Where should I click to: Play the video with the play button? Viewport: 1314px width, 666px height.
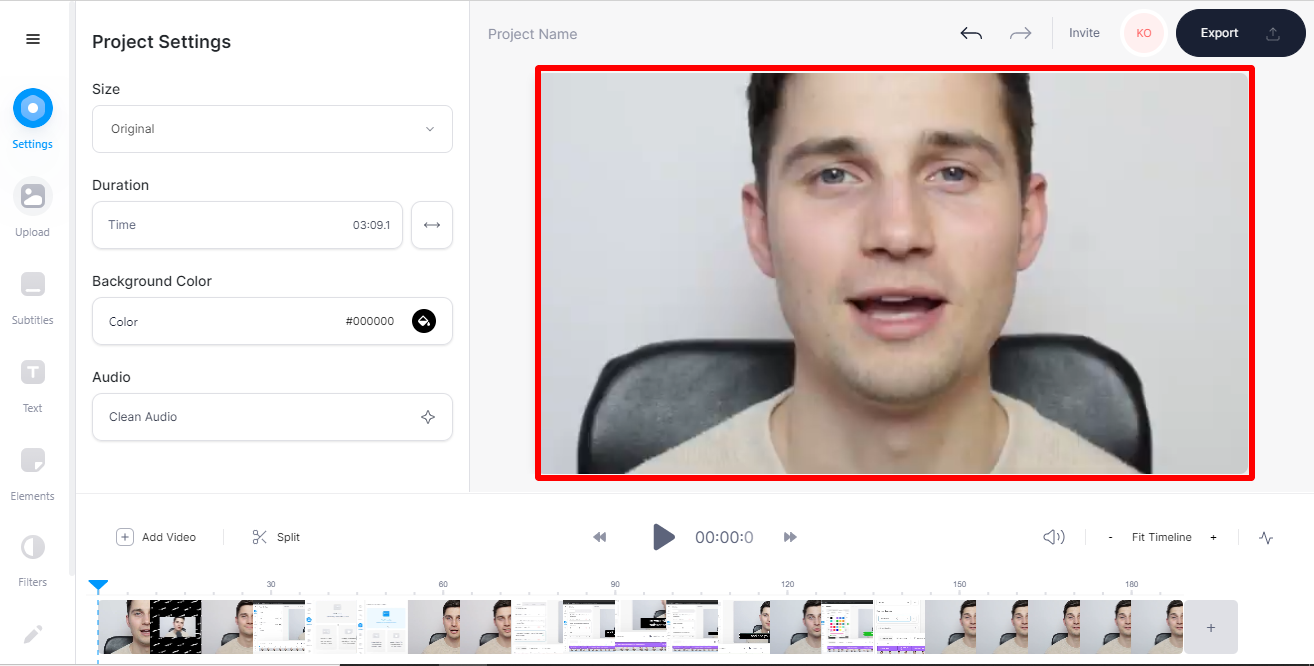tap(663, 537)
